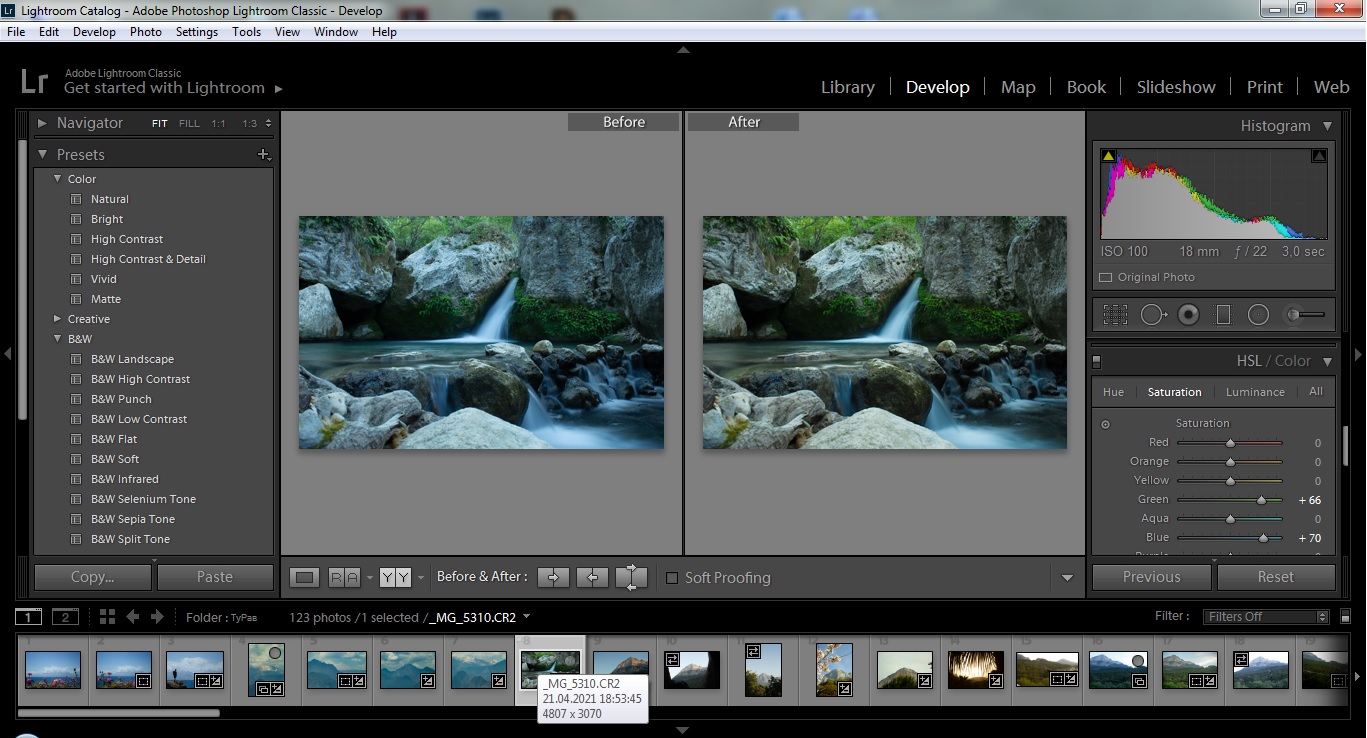The width and height of the screenshot is (1367, 738).
Task: Select the Spot Removal tool
Action: click(x=1153, y=315)
